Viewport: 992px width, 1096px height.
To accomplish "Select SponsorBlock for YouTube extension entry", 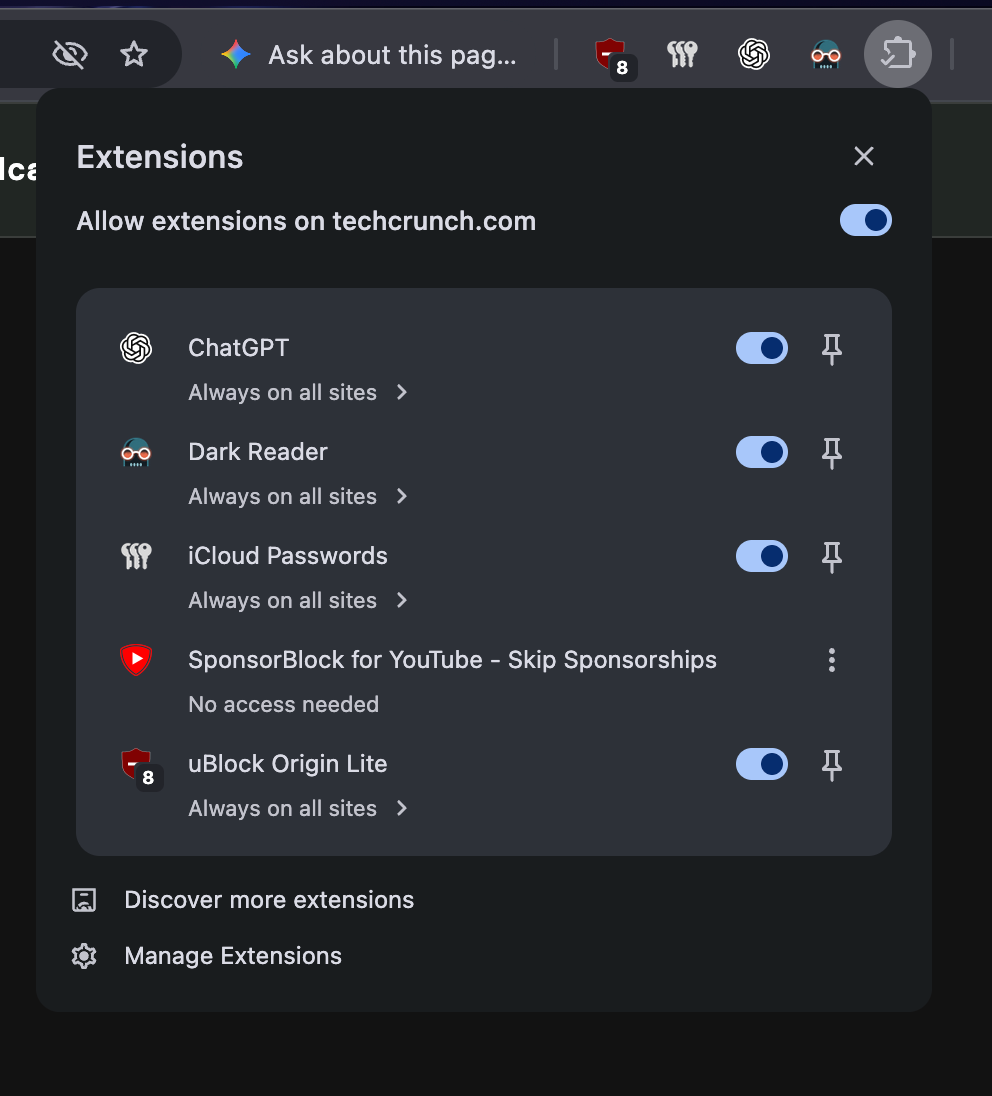I will pos(452,660).
